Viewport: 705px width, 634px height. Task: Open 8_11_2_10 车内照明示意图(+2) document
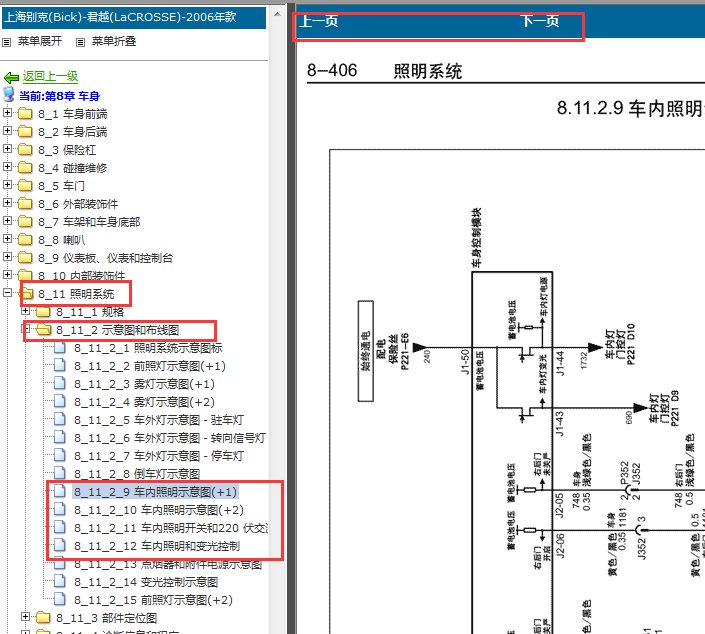(159, 510)
